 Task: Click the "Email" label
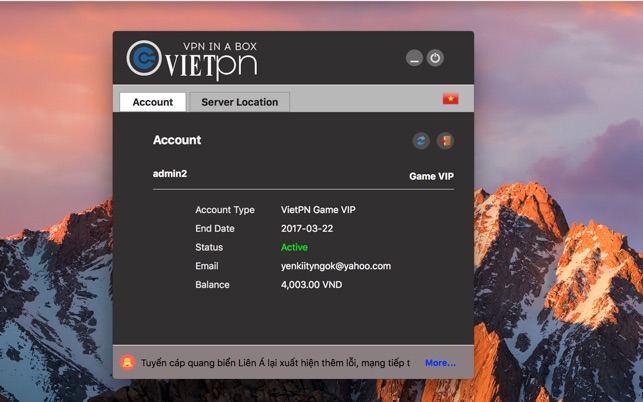[207, 266]
